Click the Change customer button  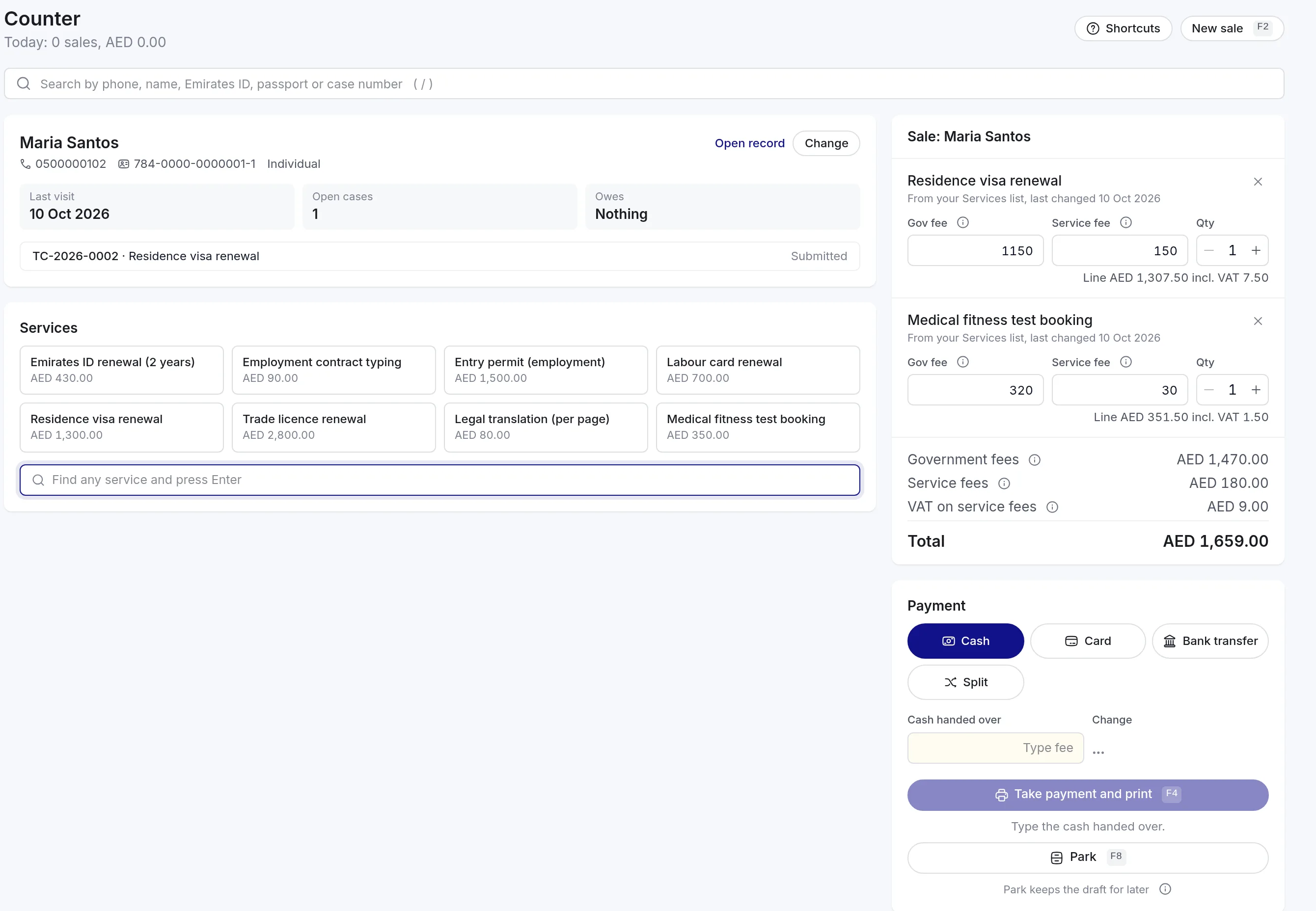click(x=825, y=143)
